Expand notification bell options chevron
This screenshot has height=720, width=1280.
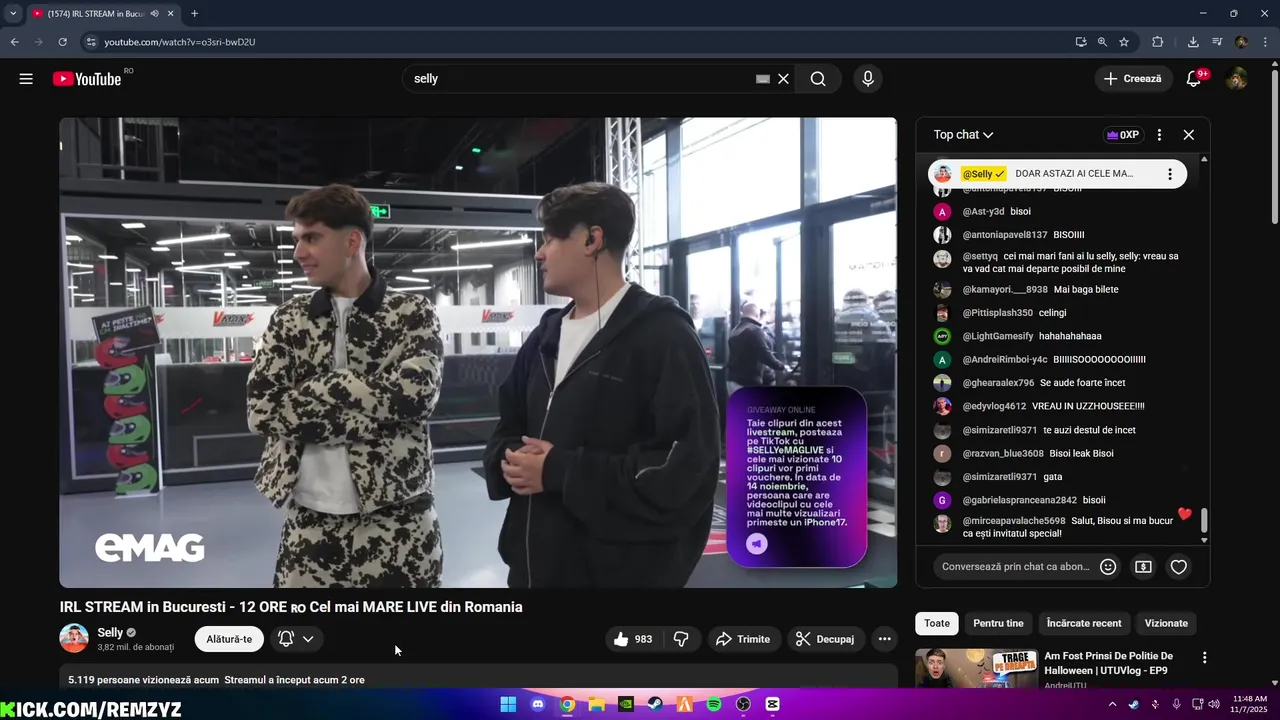pos(308,639)
